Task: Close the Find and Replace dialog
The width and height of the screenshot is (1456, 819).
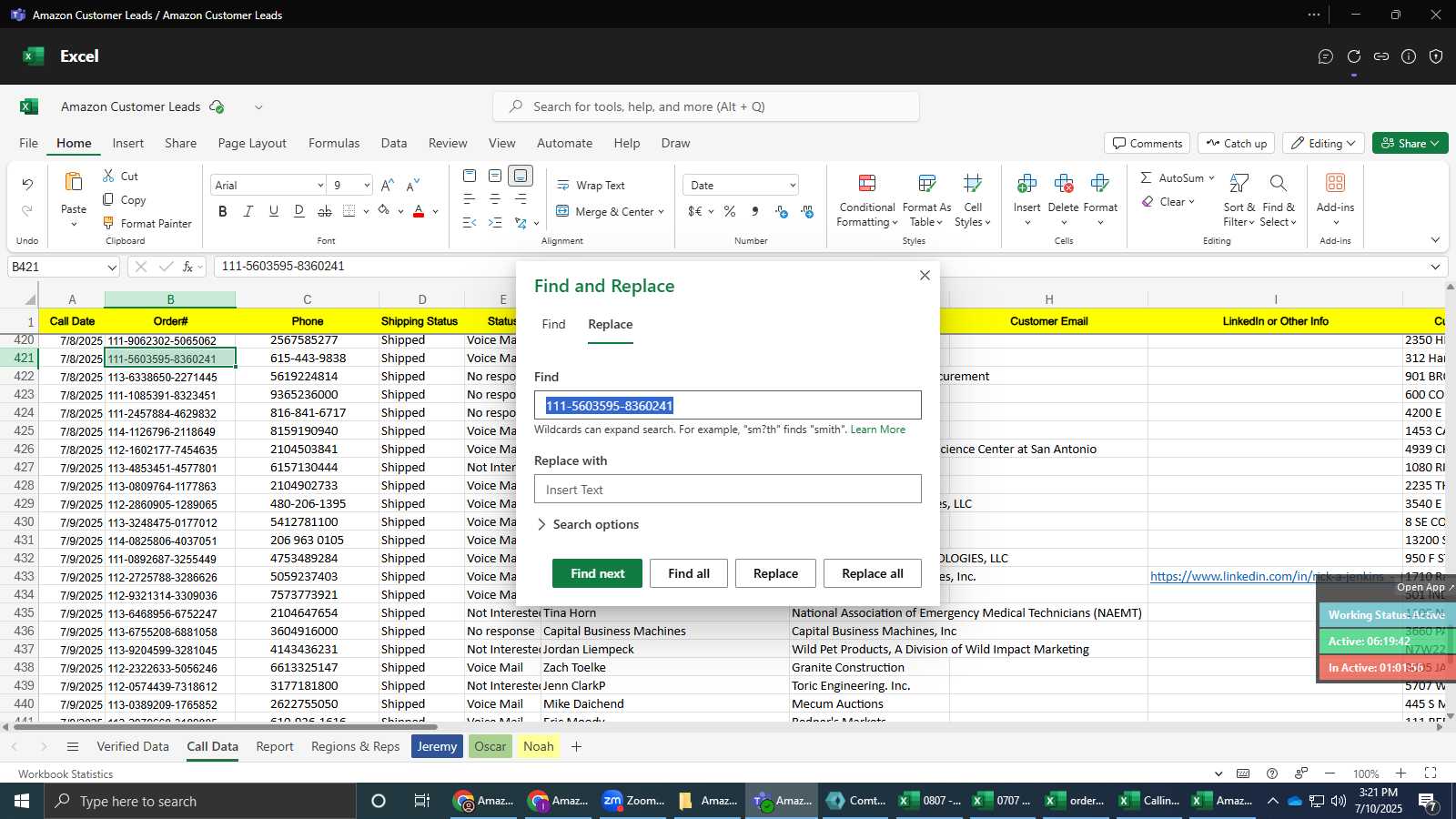Action: coord(925,275)
